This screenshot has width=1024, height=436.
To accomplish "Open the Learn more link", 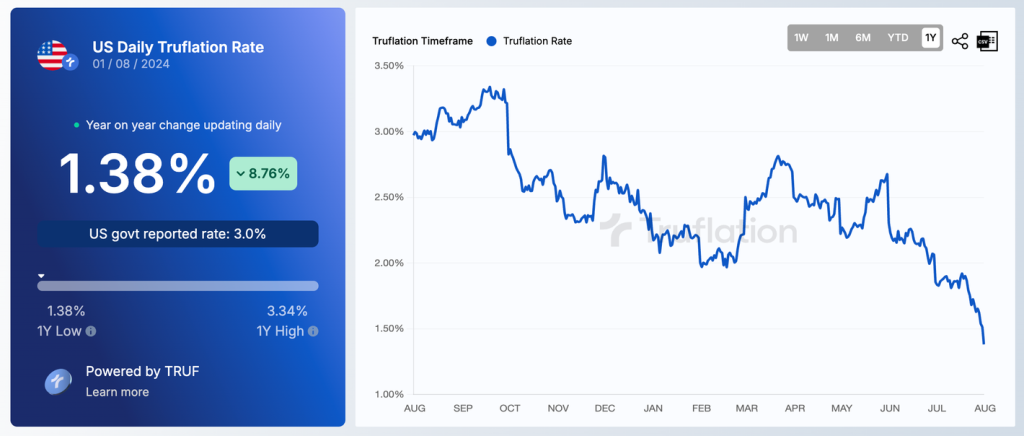I will pos(117,392).
